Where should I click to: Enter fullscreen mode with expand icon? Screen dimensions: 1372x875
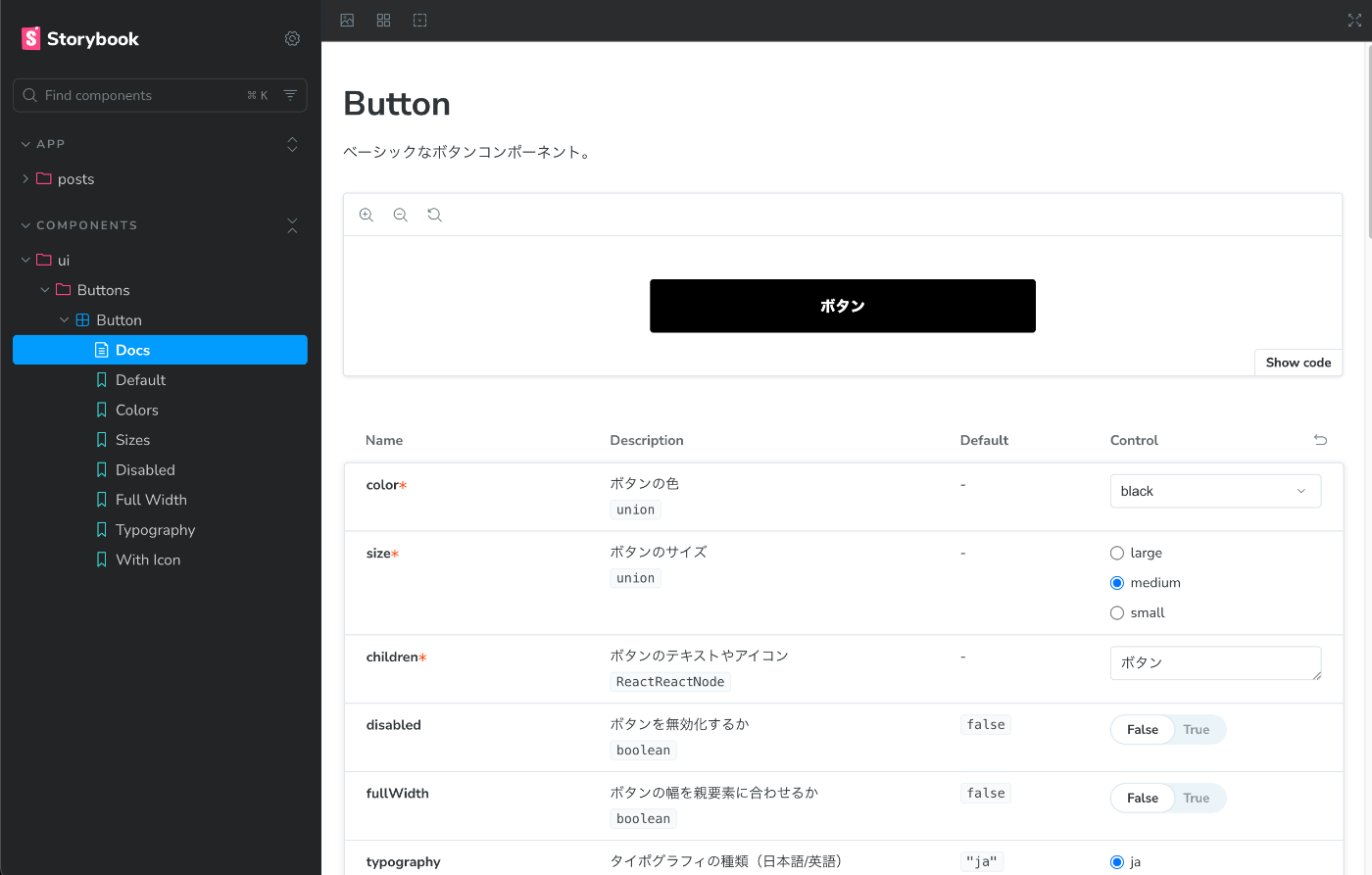coord(1354,21)
